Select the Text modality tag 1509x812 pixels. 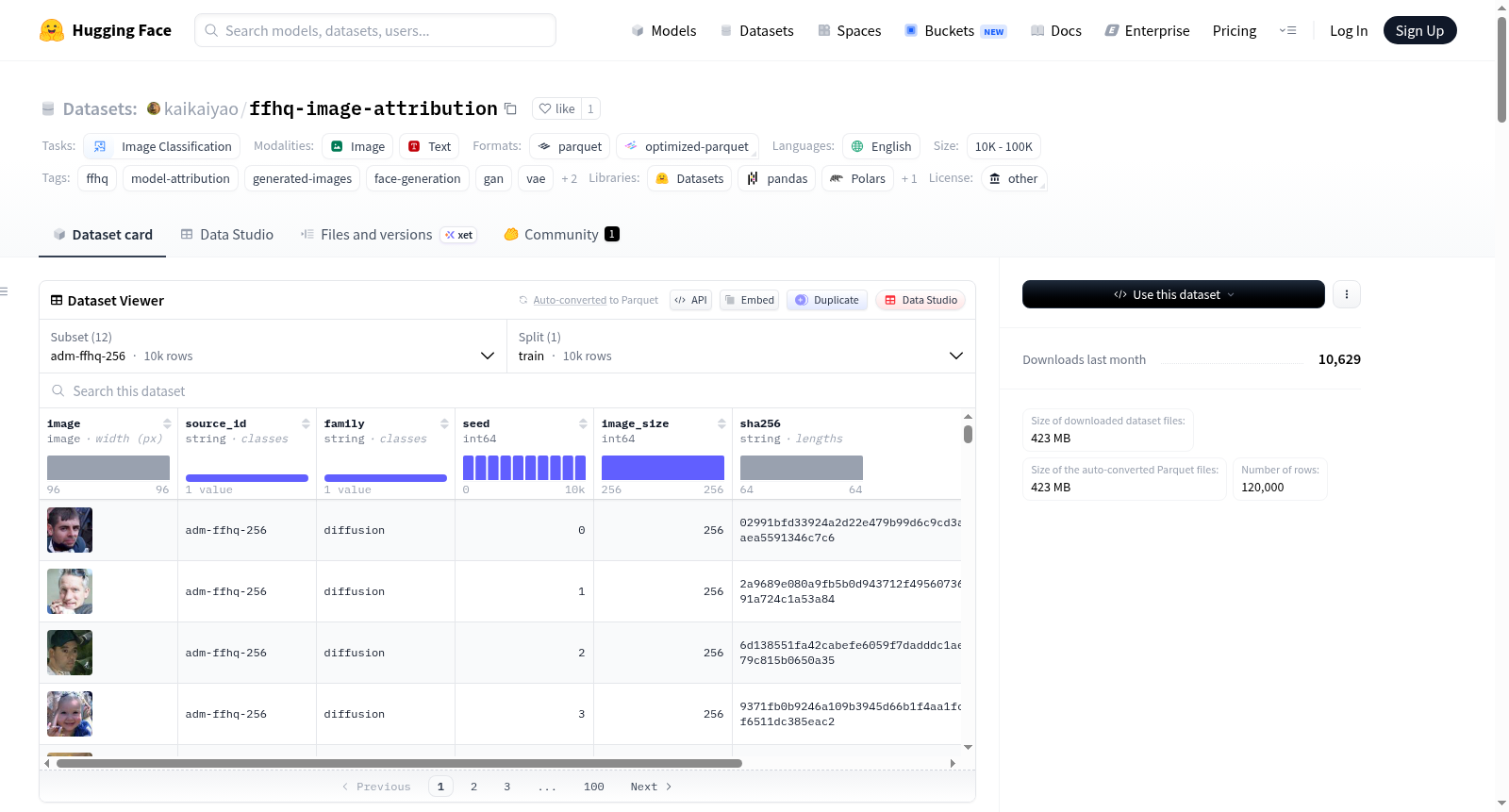click(429, 146)
